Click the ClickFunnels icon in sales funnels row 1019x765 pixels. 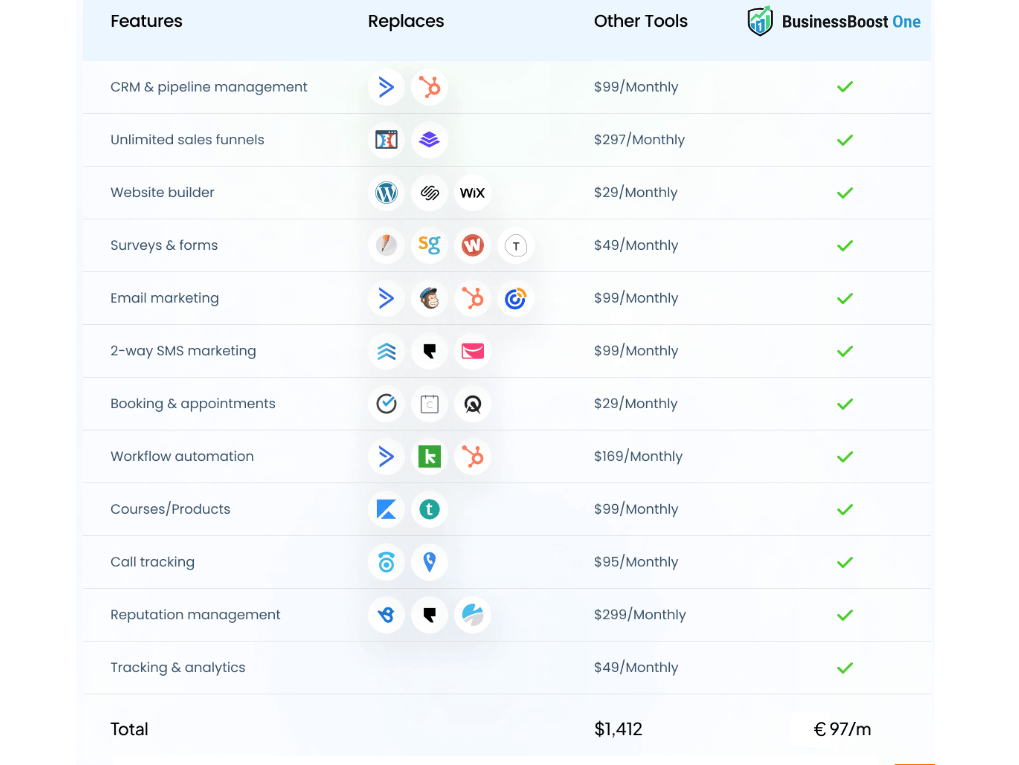click(x=386, y=140)
